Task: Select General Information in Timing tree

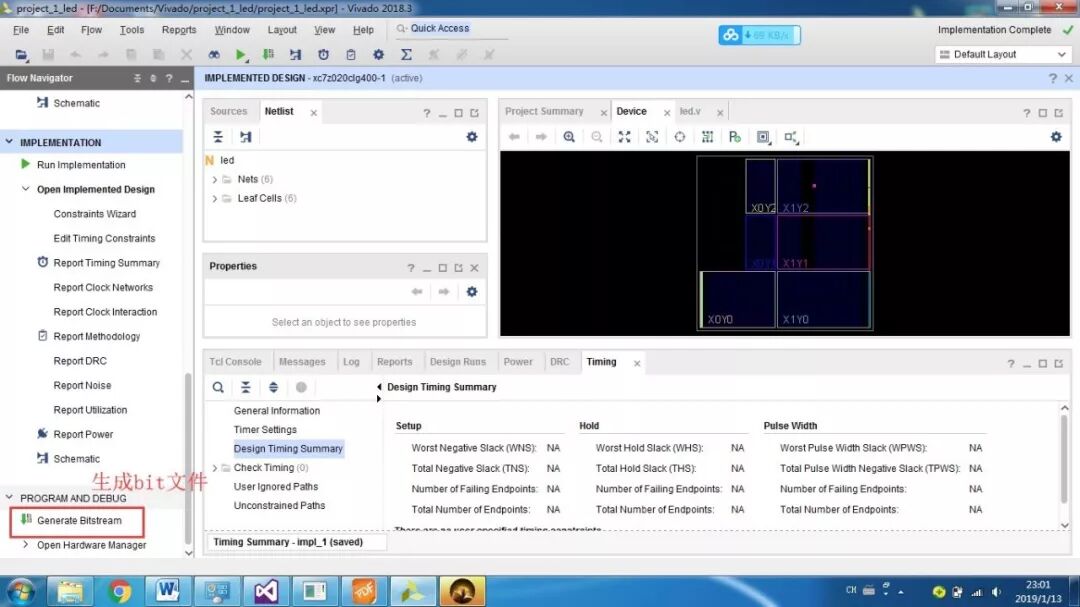Action: (x=276, y=411)
